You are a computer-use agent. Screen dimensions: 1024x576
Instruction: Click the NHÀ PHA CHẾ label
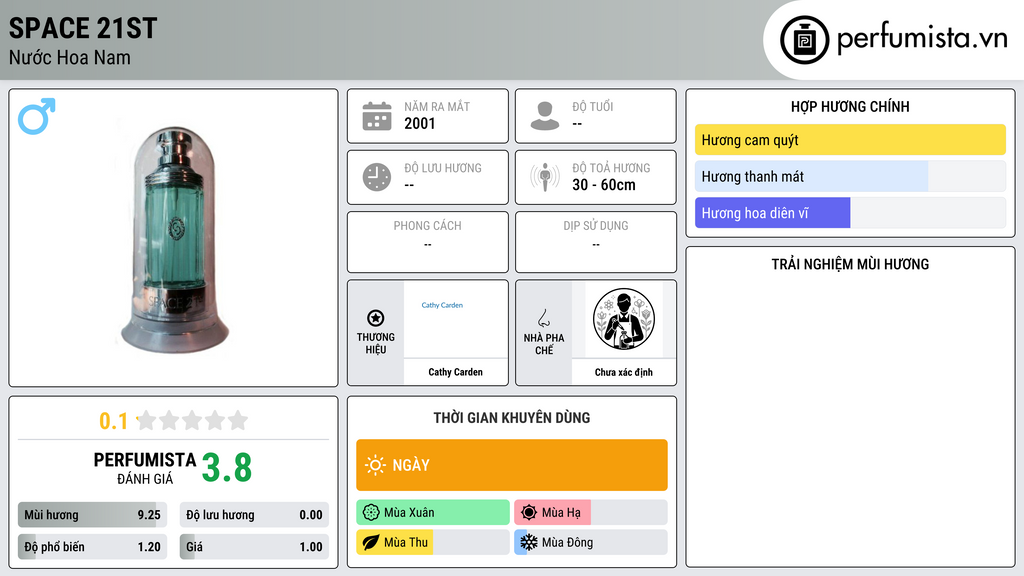pos(544,344)
